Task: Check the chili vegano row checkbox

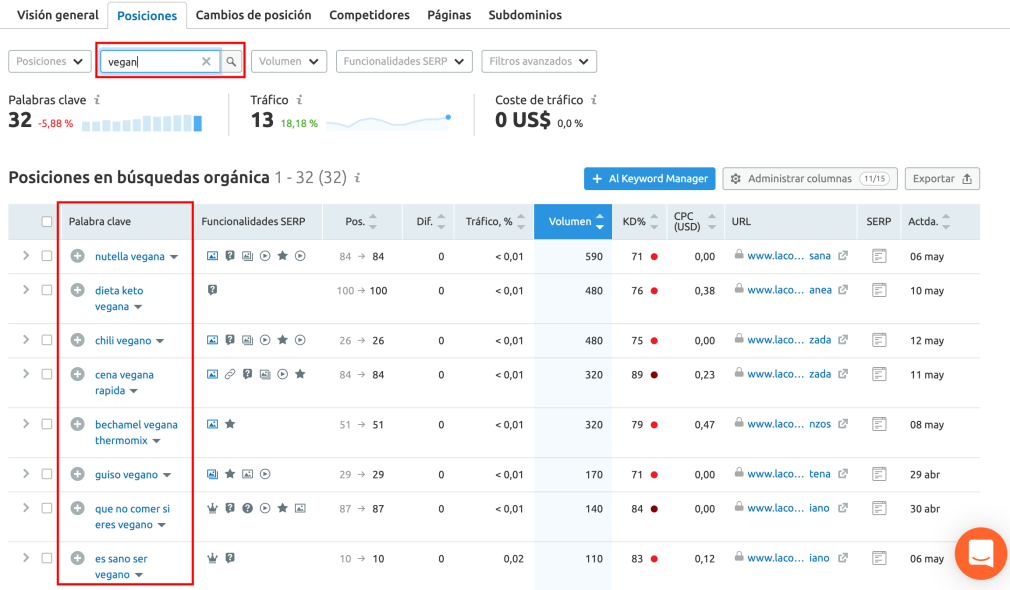Action: (47, 339)
